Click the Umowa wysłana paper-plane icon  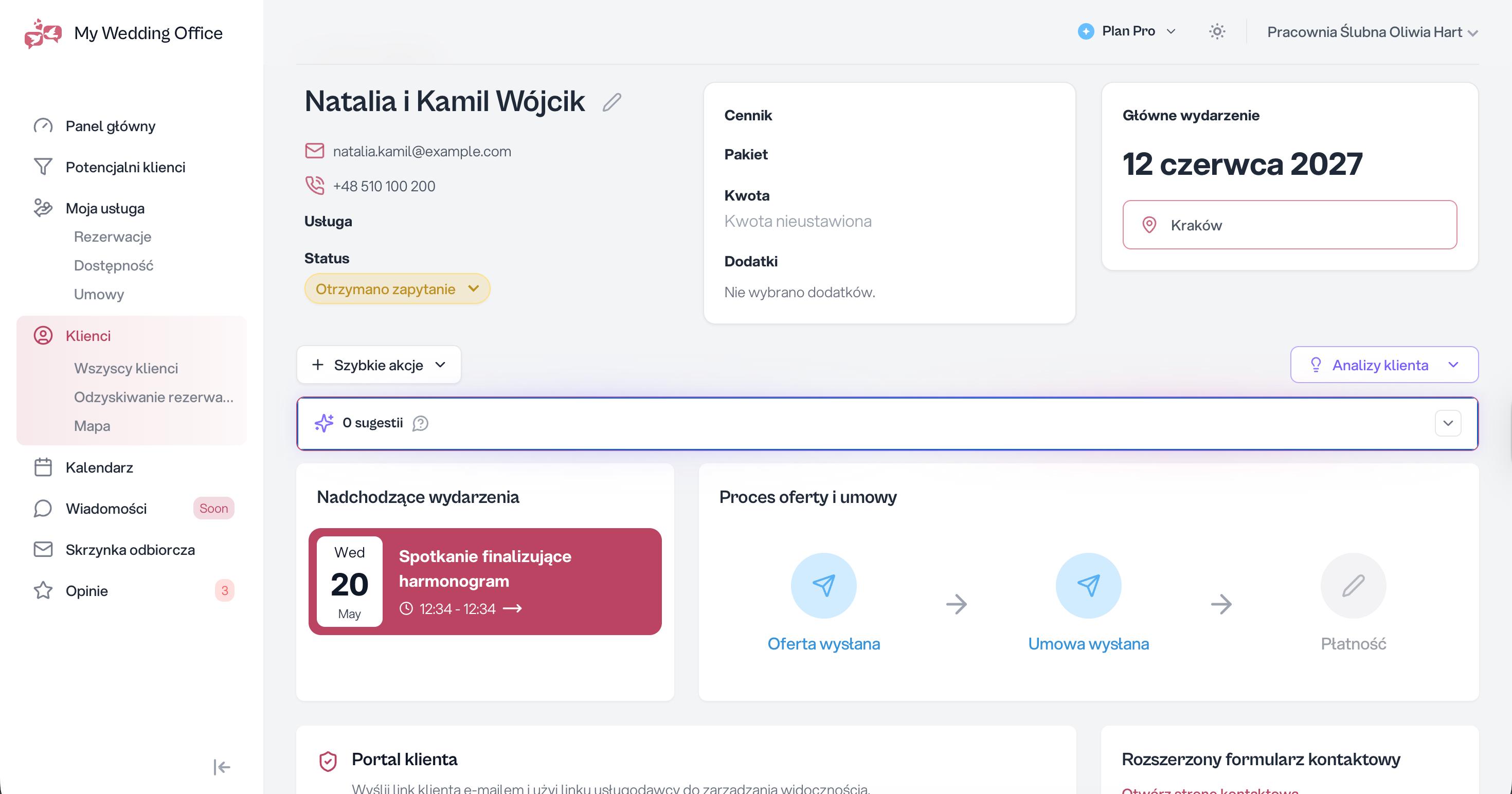tap(1088, 585)
